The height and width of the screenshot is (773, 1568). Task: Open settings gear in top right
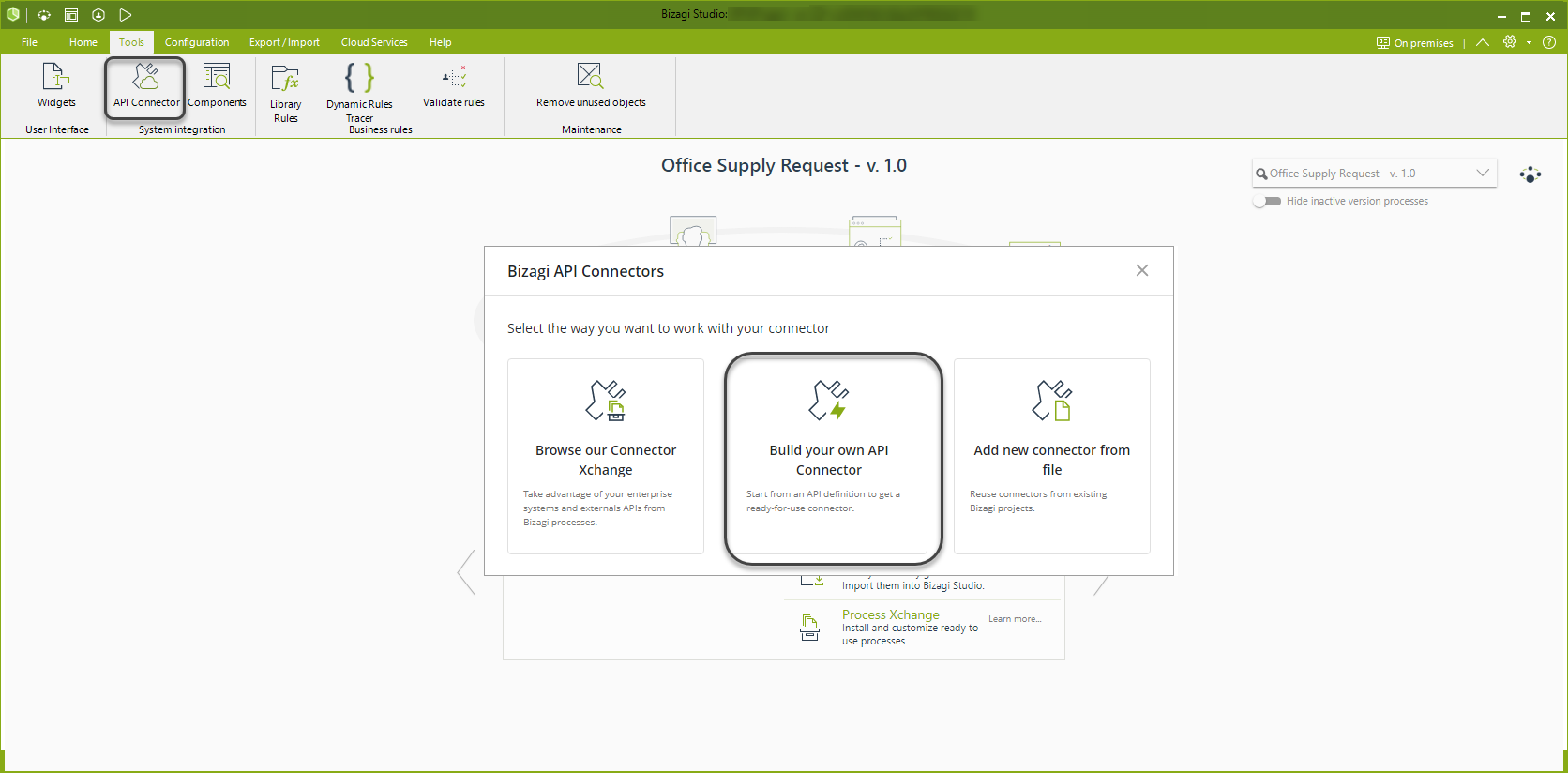pos(1510,42)
